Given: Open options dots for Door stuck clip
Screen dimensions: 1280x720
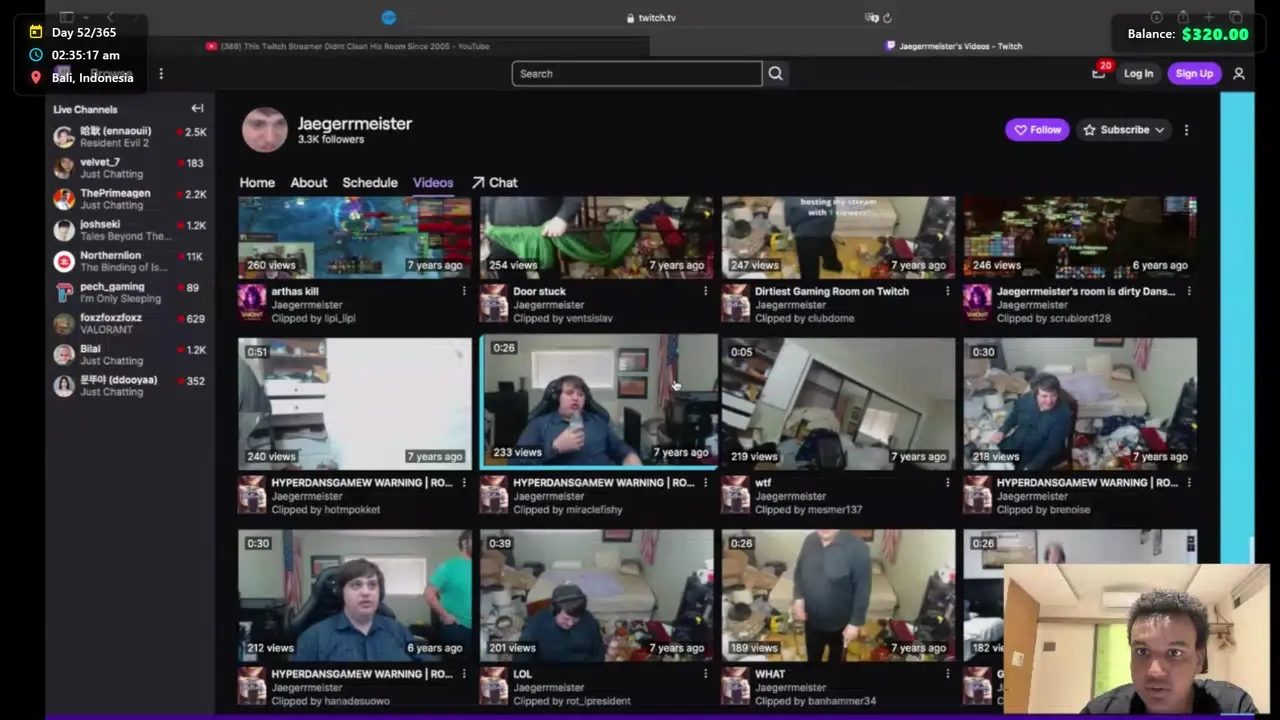Looking at the screenshot, I should click(705, 291).
